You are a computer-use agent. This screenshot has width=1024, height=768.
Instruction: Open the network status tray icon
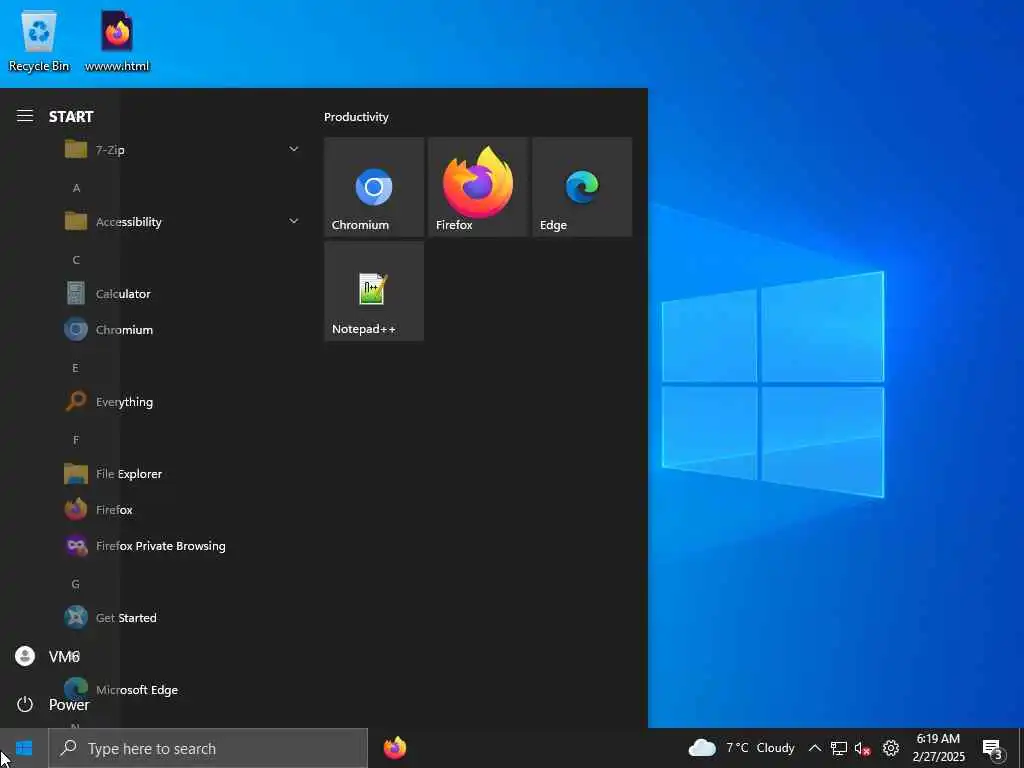[839, 748]
